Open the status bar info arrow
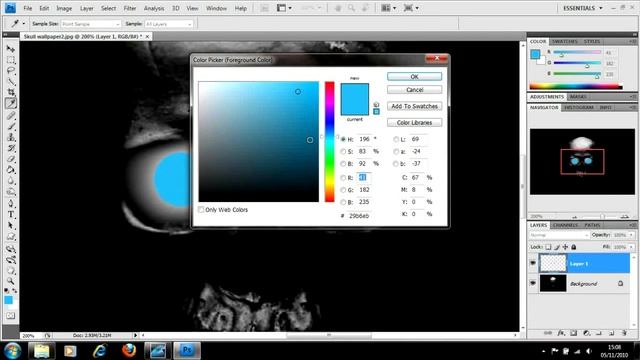The height and width of the screenshot is (360, 640). pyautogui.click(x=136, y=335)
